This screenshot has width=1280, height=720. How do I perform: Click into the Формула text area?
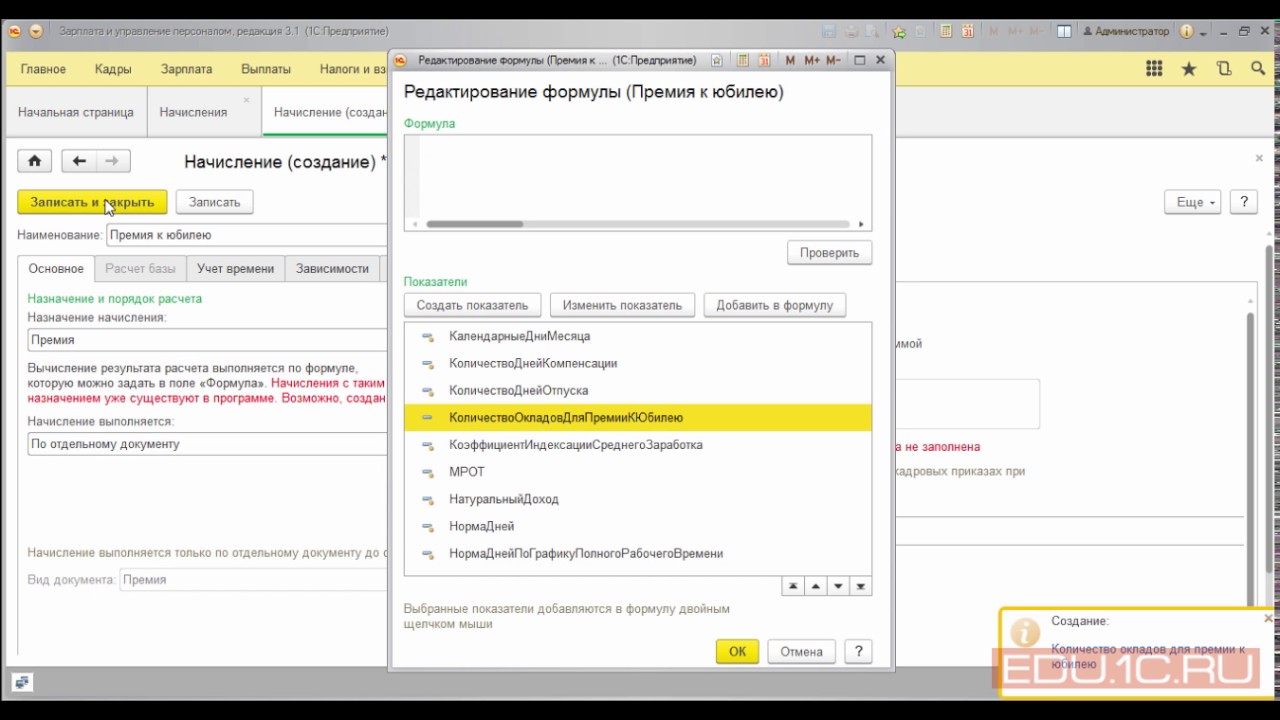point(637,176)
